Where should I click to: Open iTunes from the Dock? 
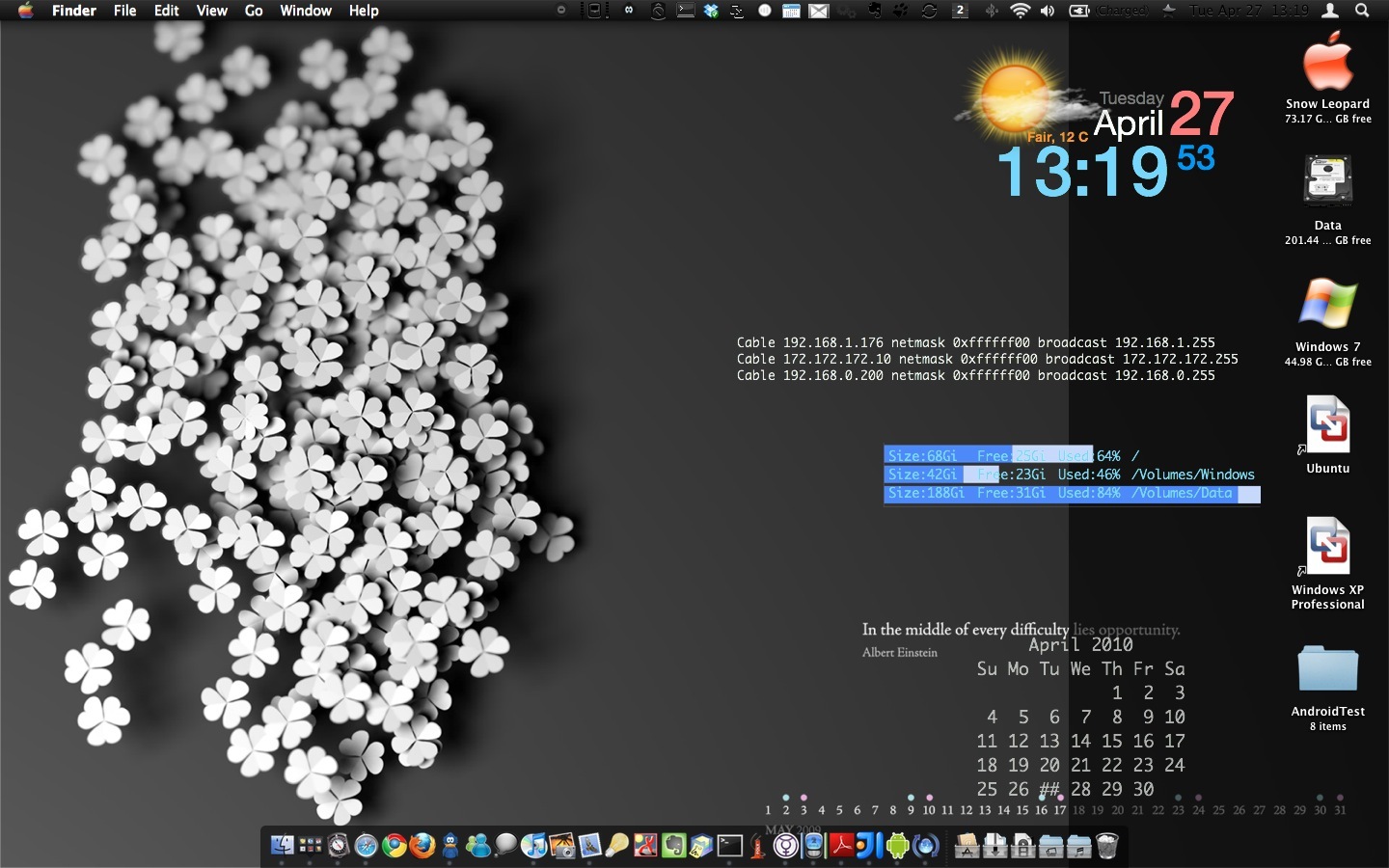[533, 846]
